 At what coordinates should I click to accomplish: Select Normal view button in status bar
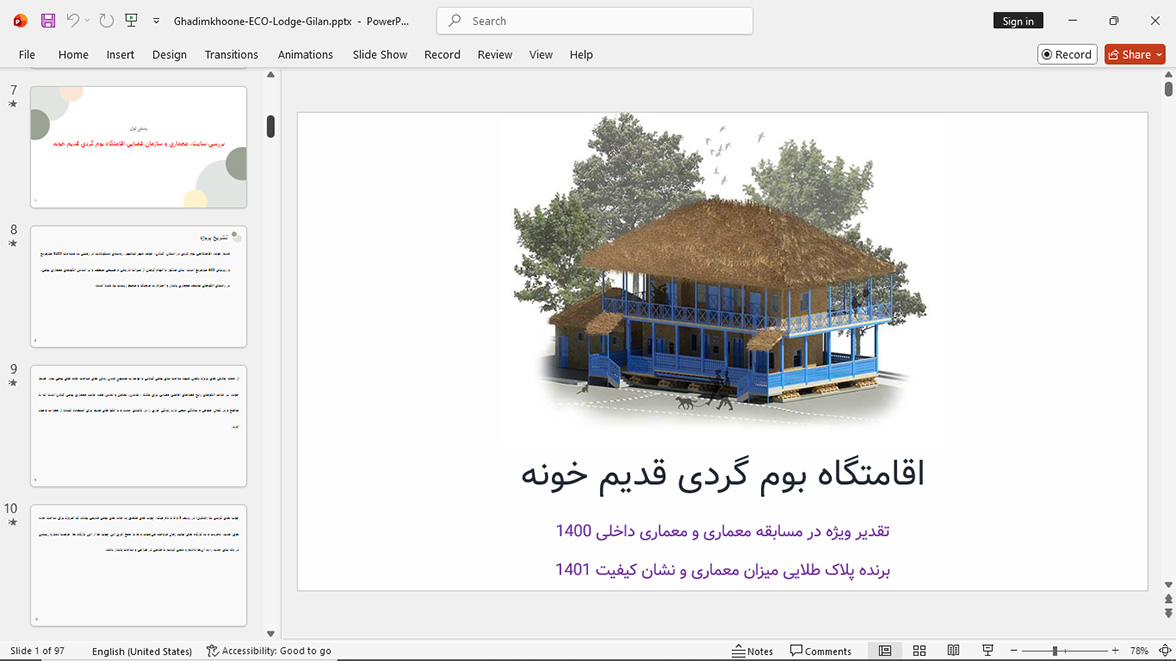pos(885,650)
